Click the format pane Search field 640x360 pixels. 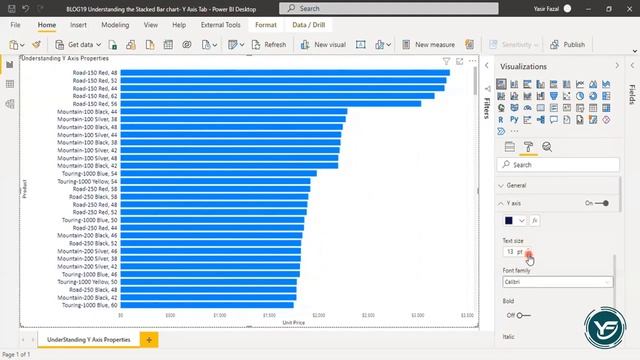tap(558, 165)
